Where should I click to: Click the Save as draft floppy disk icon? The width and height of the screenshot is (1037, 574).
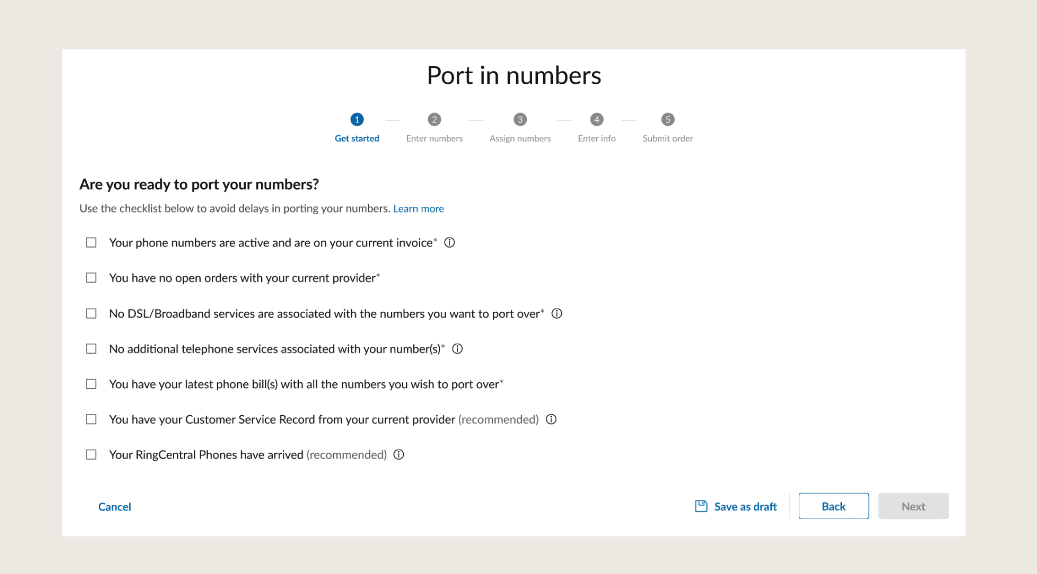[701, 506]
